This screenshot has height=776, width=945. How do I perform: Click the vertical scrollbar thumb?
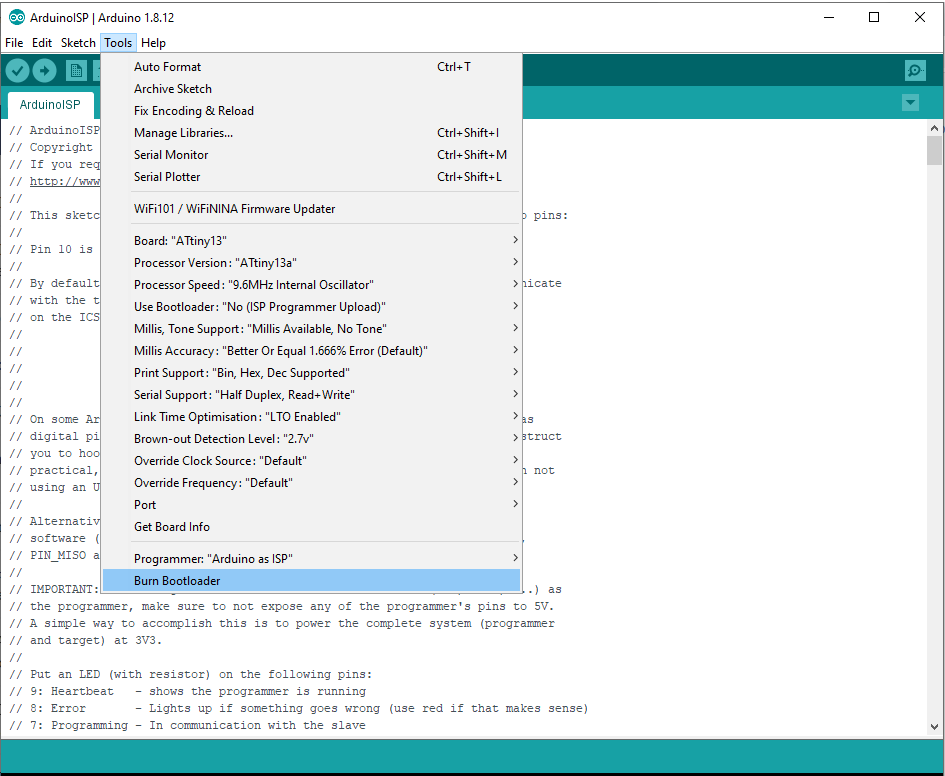934,150
